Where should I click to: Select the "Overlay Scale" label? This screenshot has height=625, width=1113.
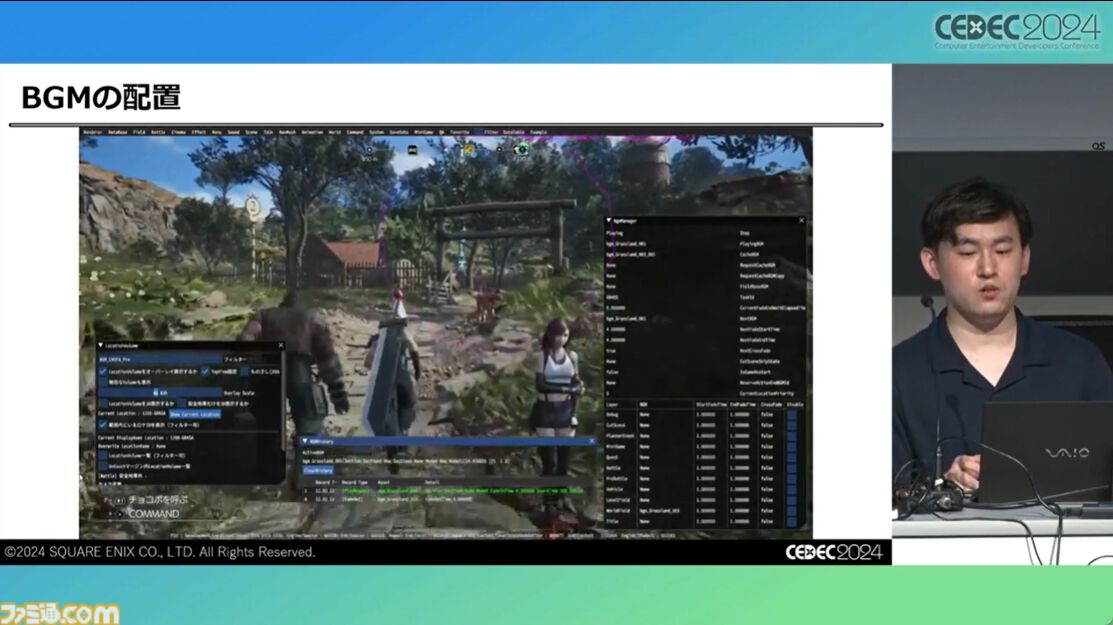[239, 393]
